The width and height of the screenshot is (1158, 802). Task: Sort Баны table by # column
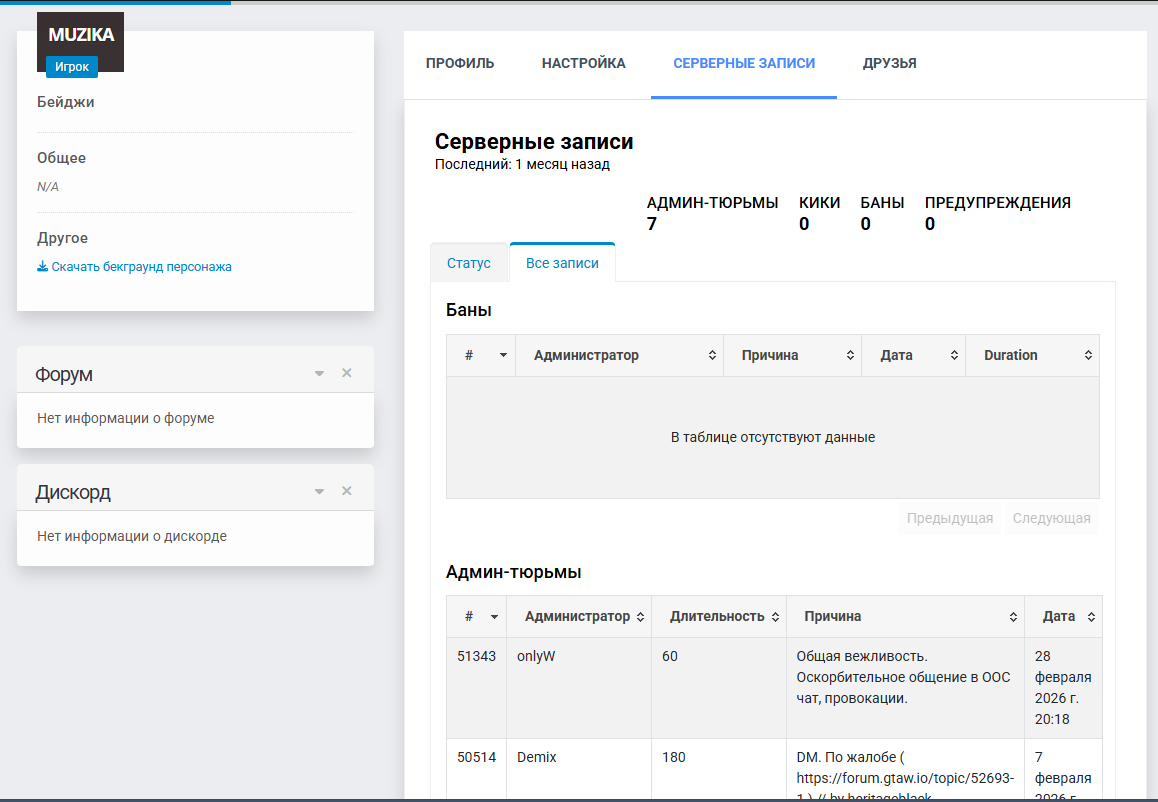tap(481, 355)
